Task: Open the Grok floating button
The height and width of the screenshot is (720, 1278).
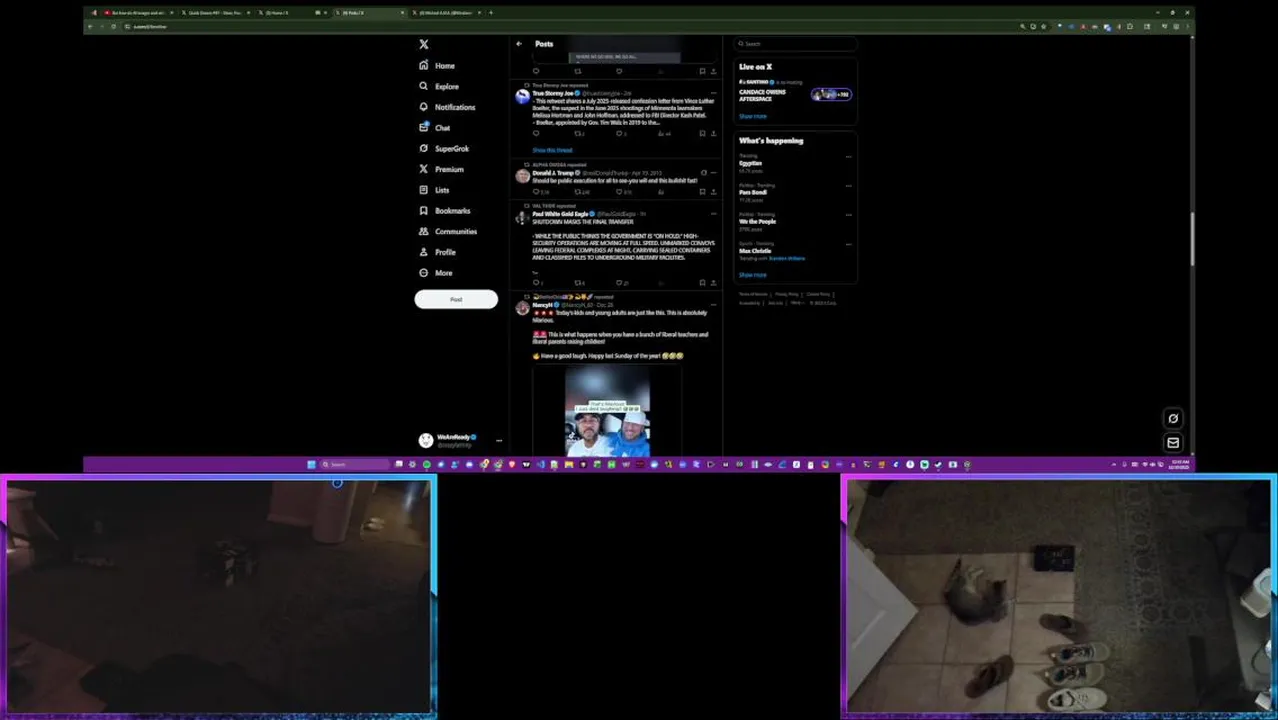Action: 1173,419
